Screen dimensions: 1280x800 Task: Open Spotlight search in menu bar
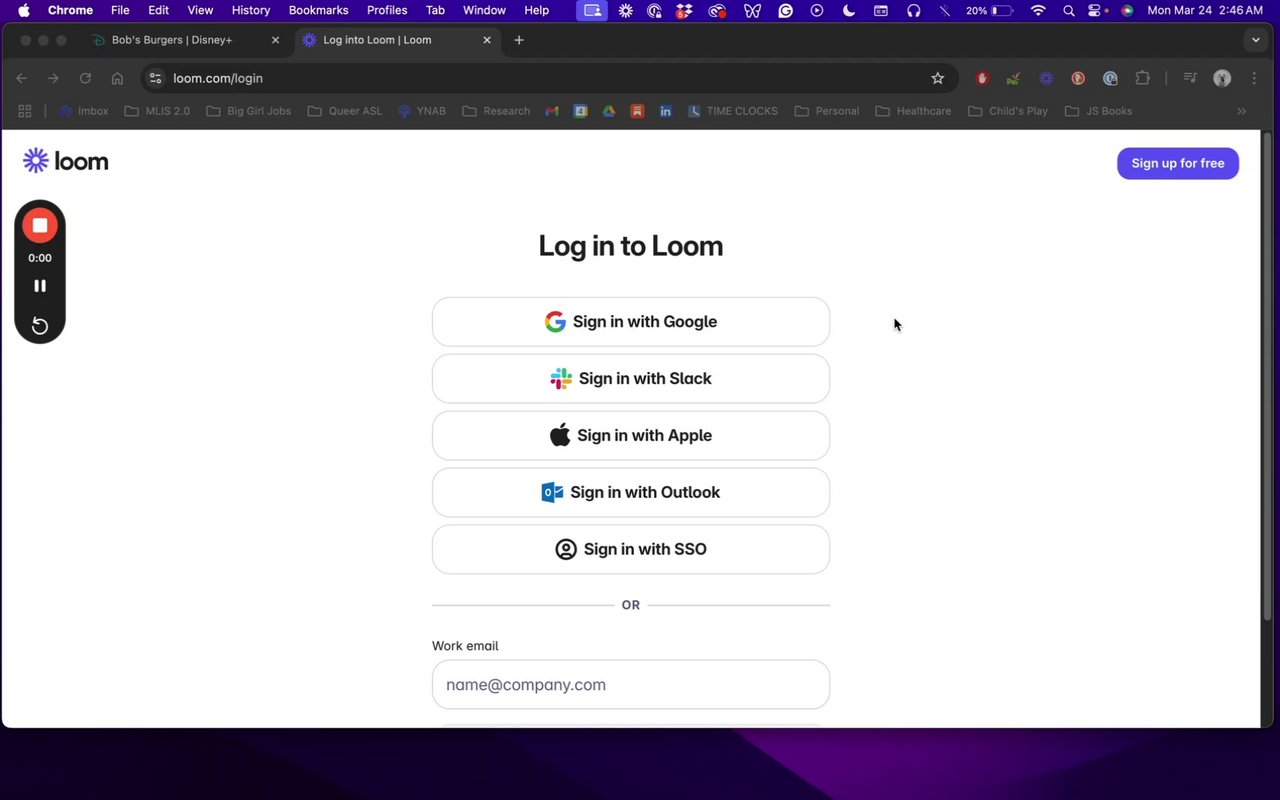[1069, 10]
